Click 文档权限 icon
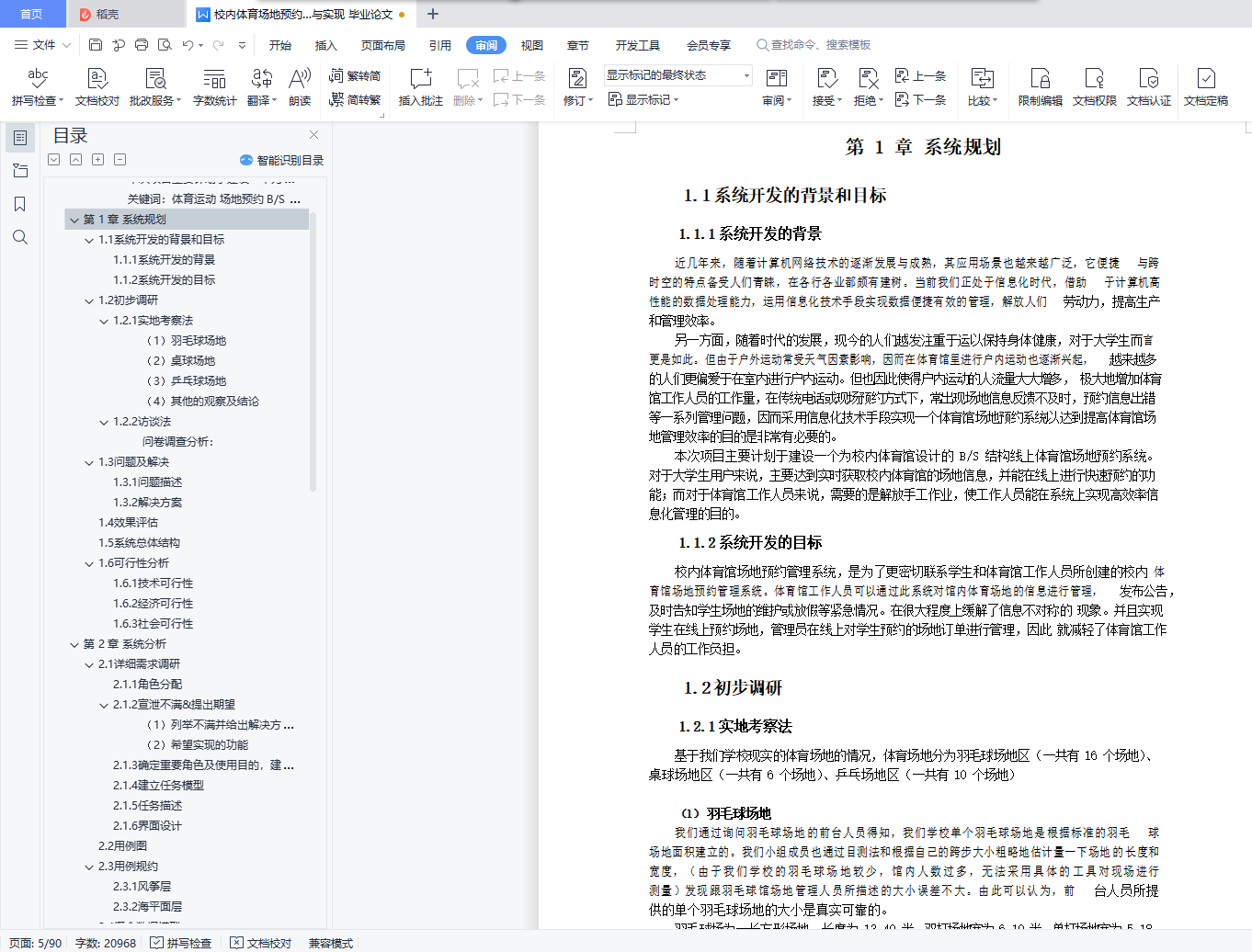 [1095, 86]
